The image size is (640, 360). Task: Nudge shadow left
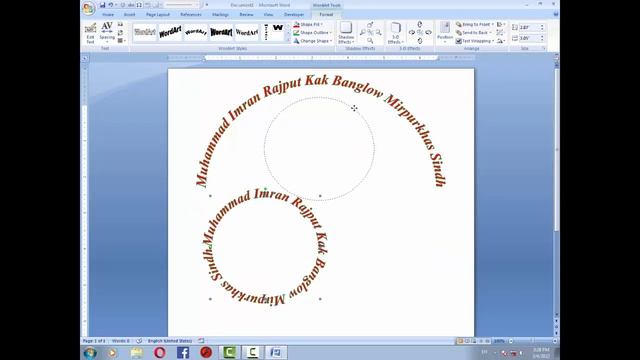362,32
